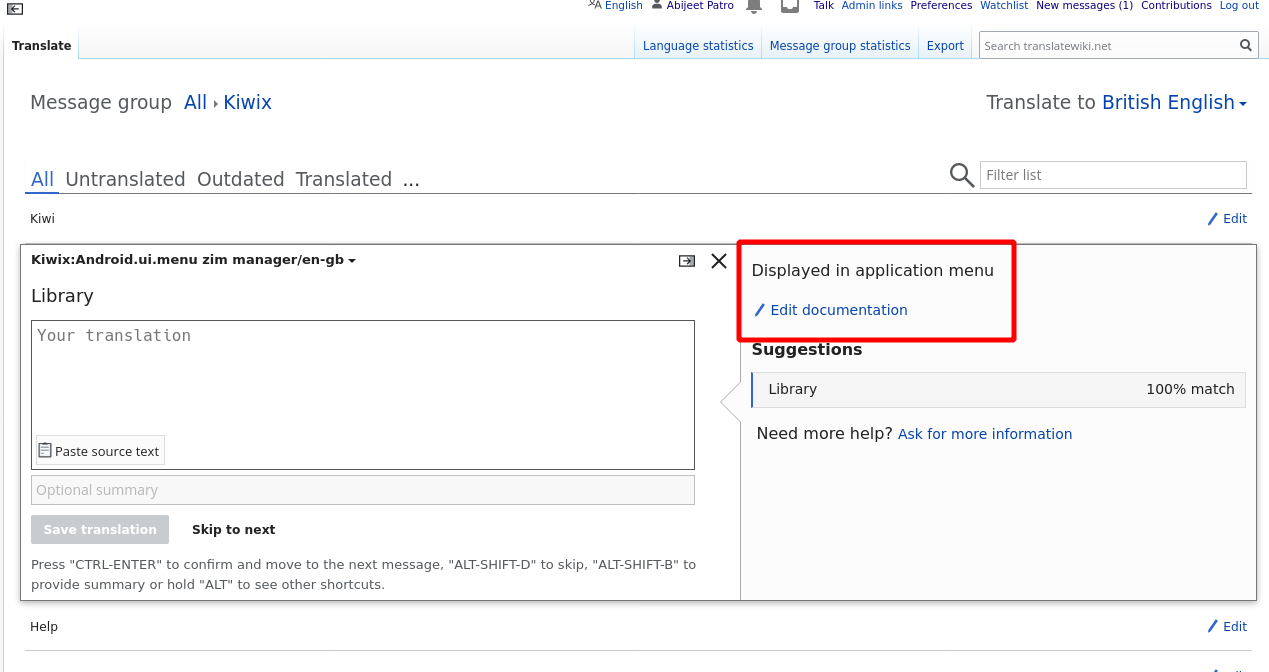Click Edit documentation link

(831, 310)
